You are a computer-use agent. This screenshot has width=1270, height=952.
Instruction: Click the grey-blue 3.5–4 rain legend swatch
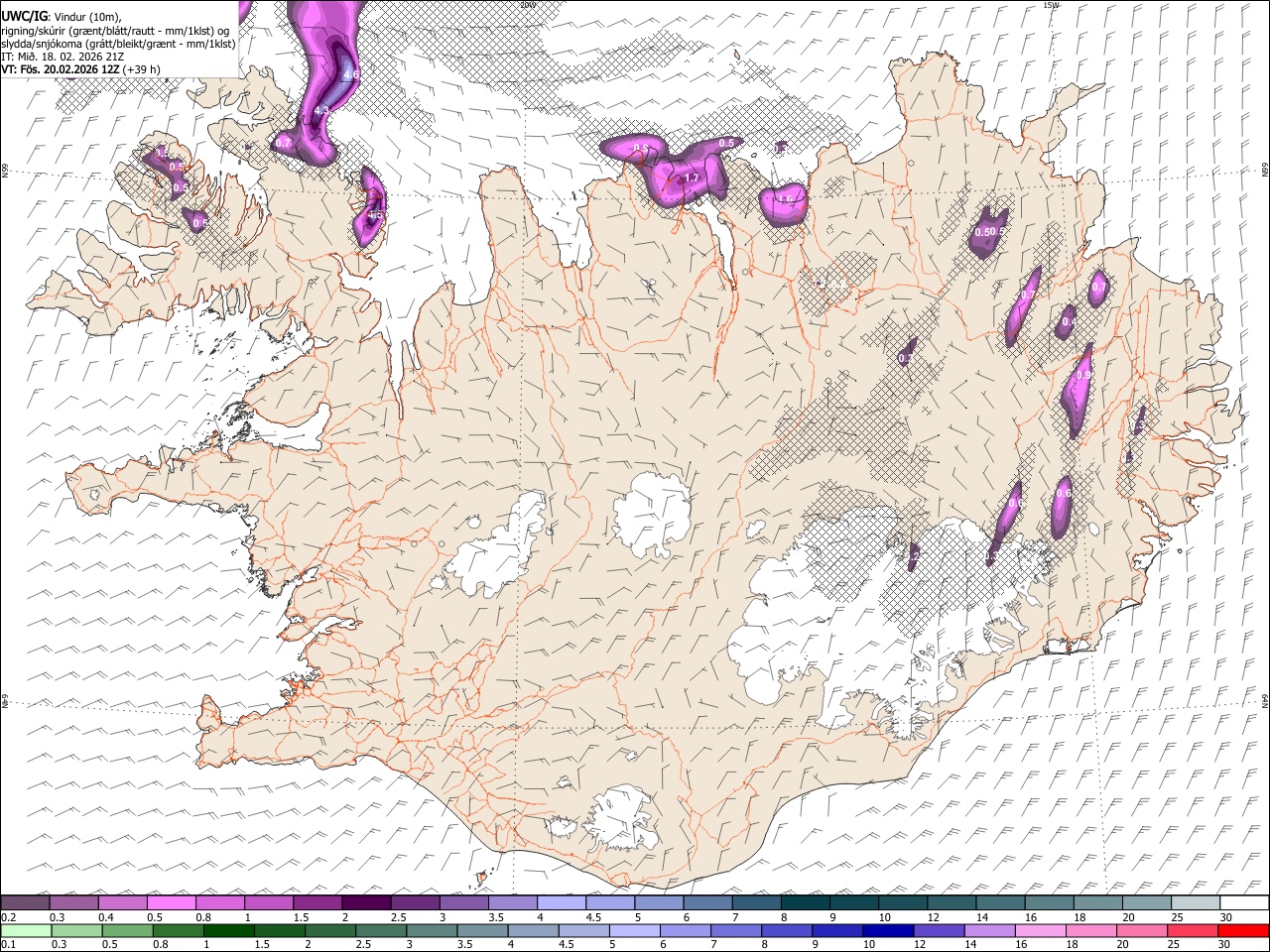coord(482,930)
